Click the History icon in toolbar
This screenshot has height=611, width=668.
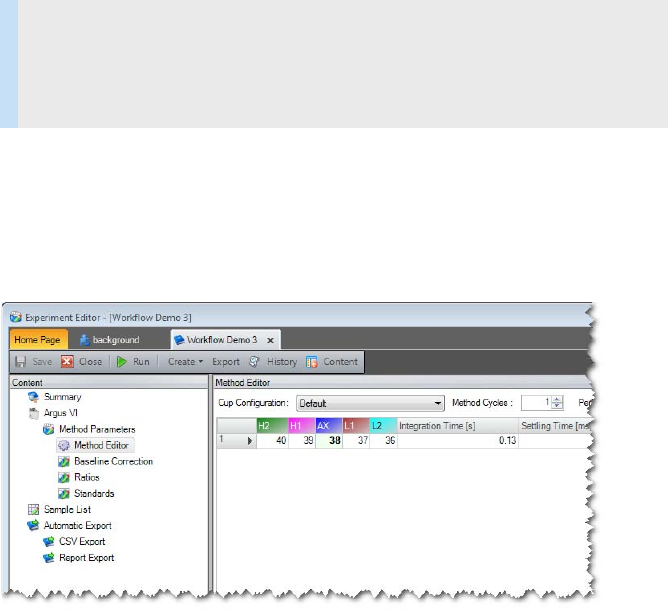pos(254,362)
